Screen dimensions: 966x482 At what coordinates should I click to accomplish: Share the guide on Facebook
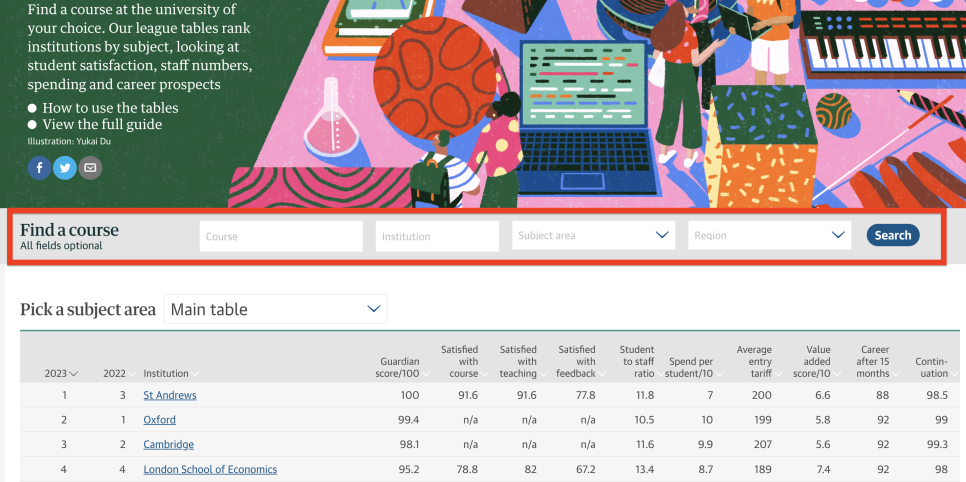pyautogui.click(x=39, y=168)
